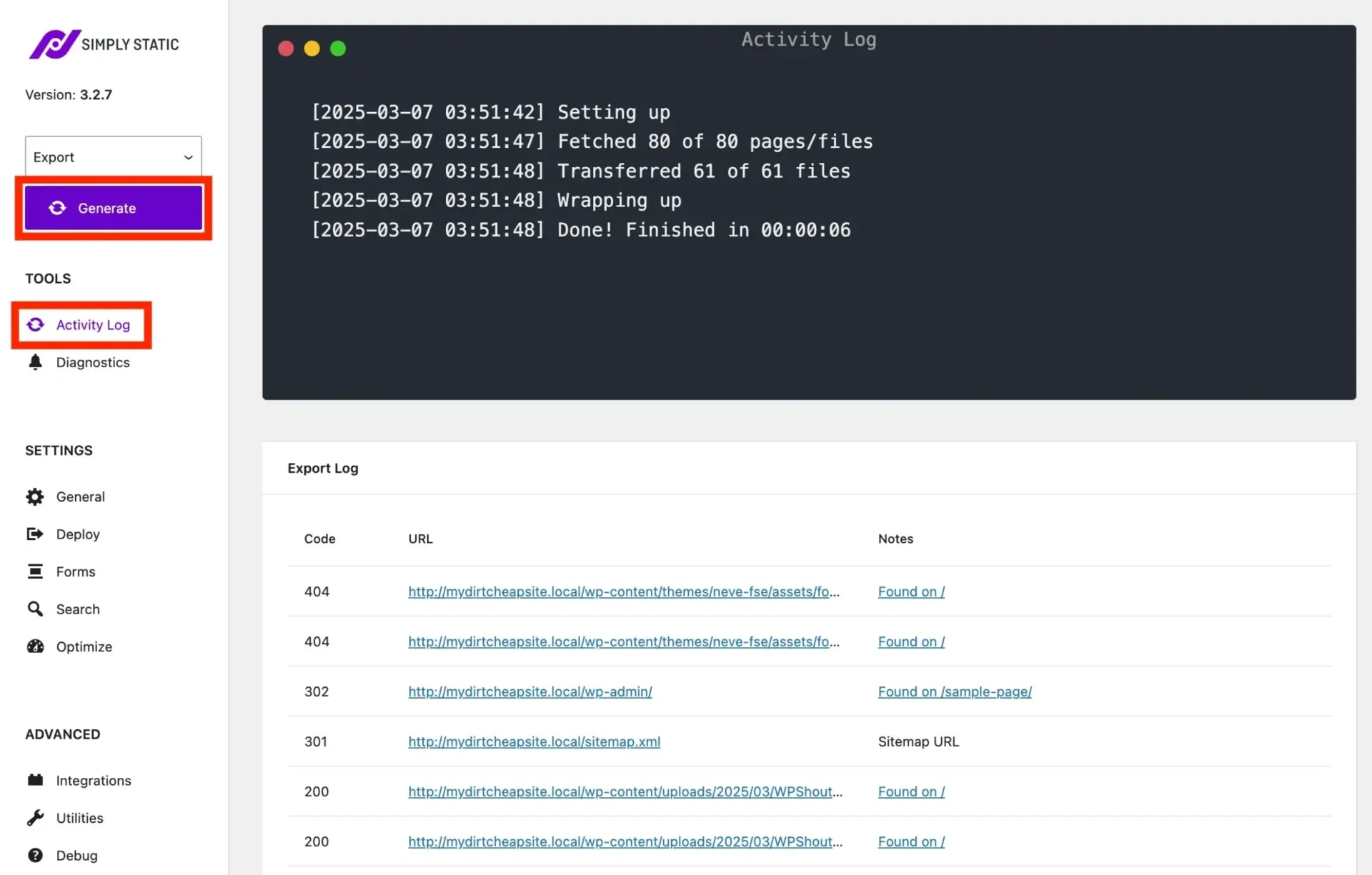1372x875 pixels.
Task: Click the Optimize gauge icon
Action: tap(35, 646)
